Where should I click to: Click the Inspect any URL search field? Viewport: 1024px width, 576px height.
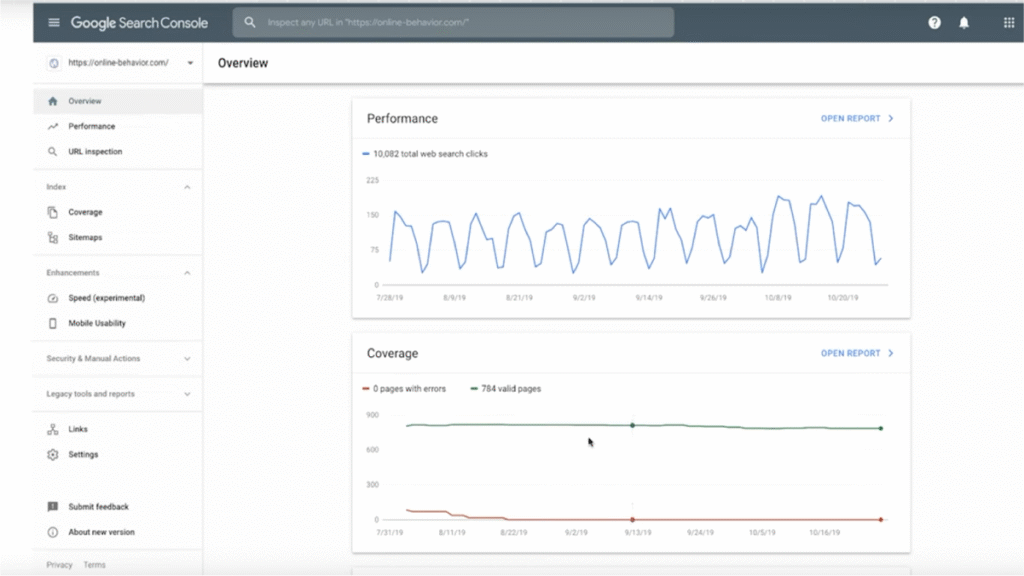point(453,22)
